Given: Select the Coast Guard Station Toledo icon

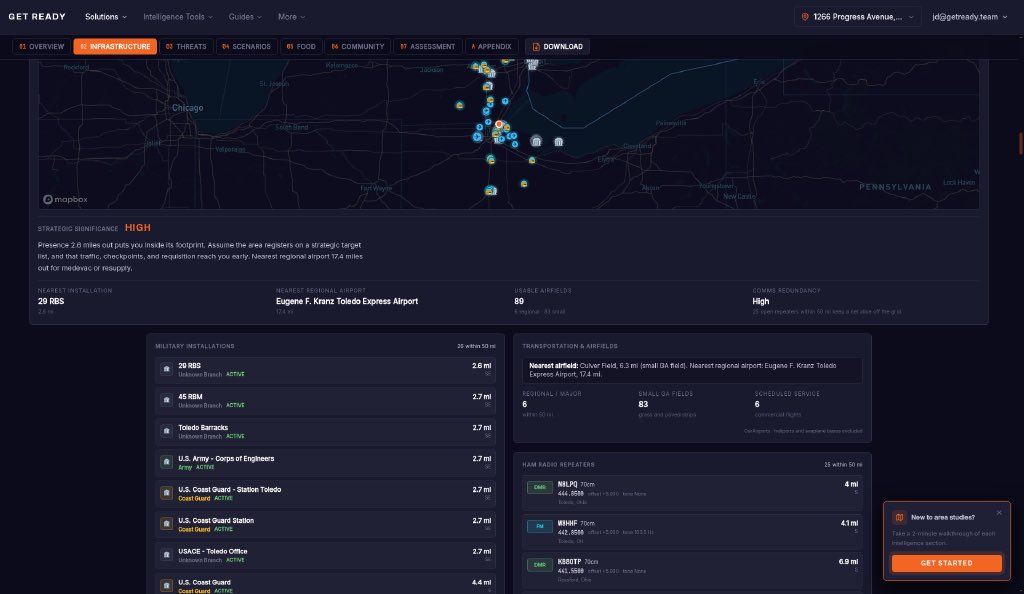Looking at the screenshot, I should pyautogui.click(x=167, y=493).
